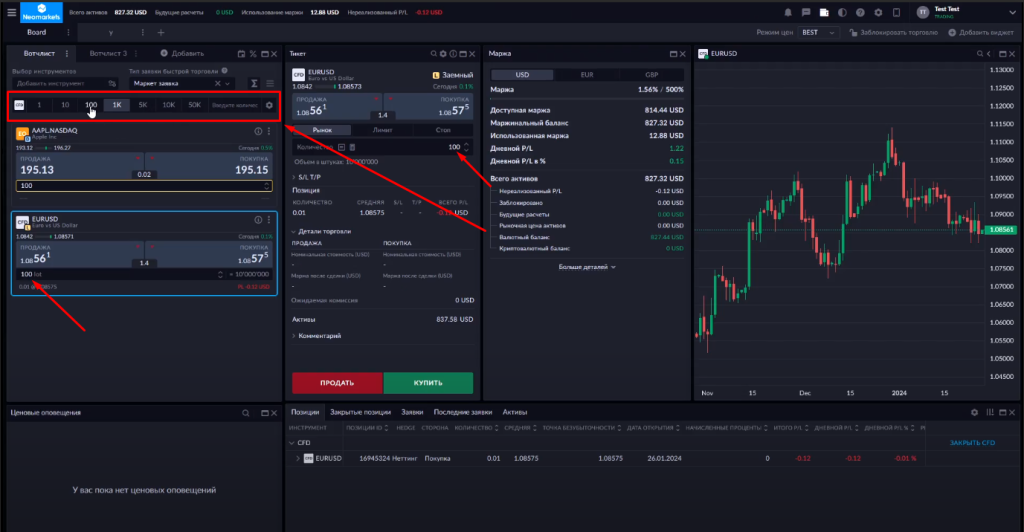This screenshot has width=1024, height=532.
Task: Open the hamburger main menu
Action: tap(11, 12)
